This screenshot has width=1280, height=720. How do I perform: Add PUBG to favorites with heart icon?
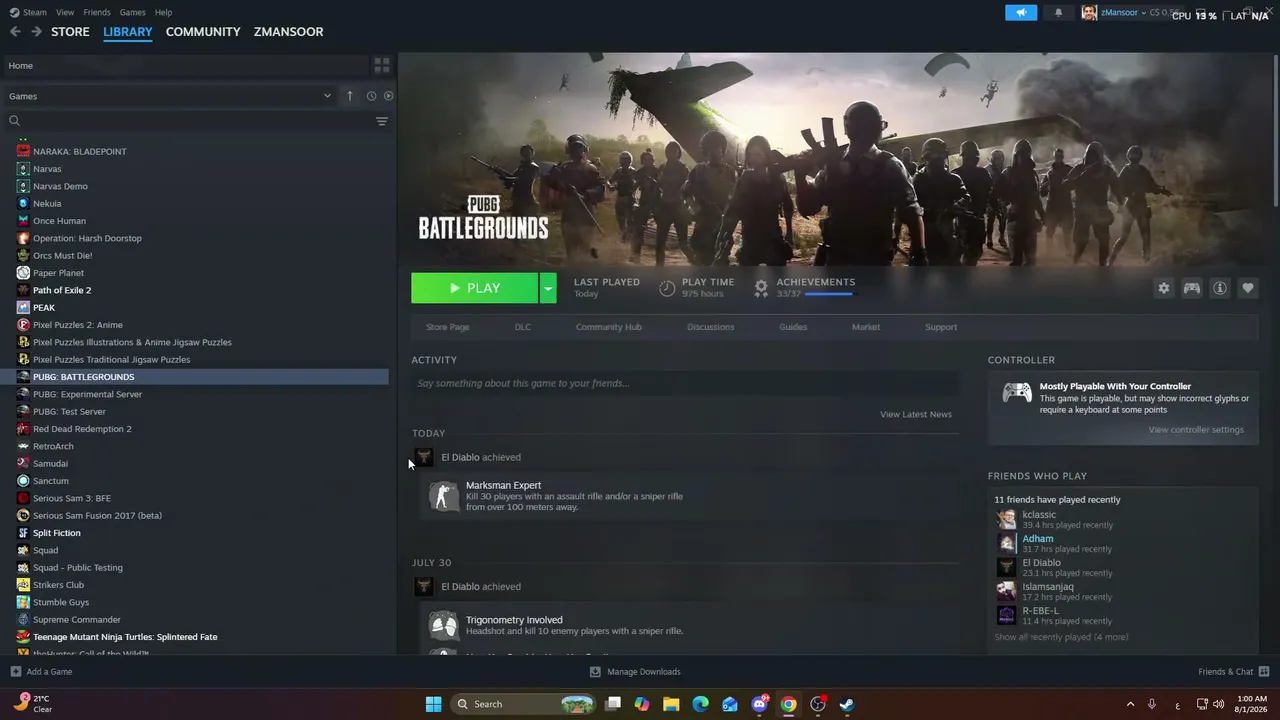[x=1248, y=288]
